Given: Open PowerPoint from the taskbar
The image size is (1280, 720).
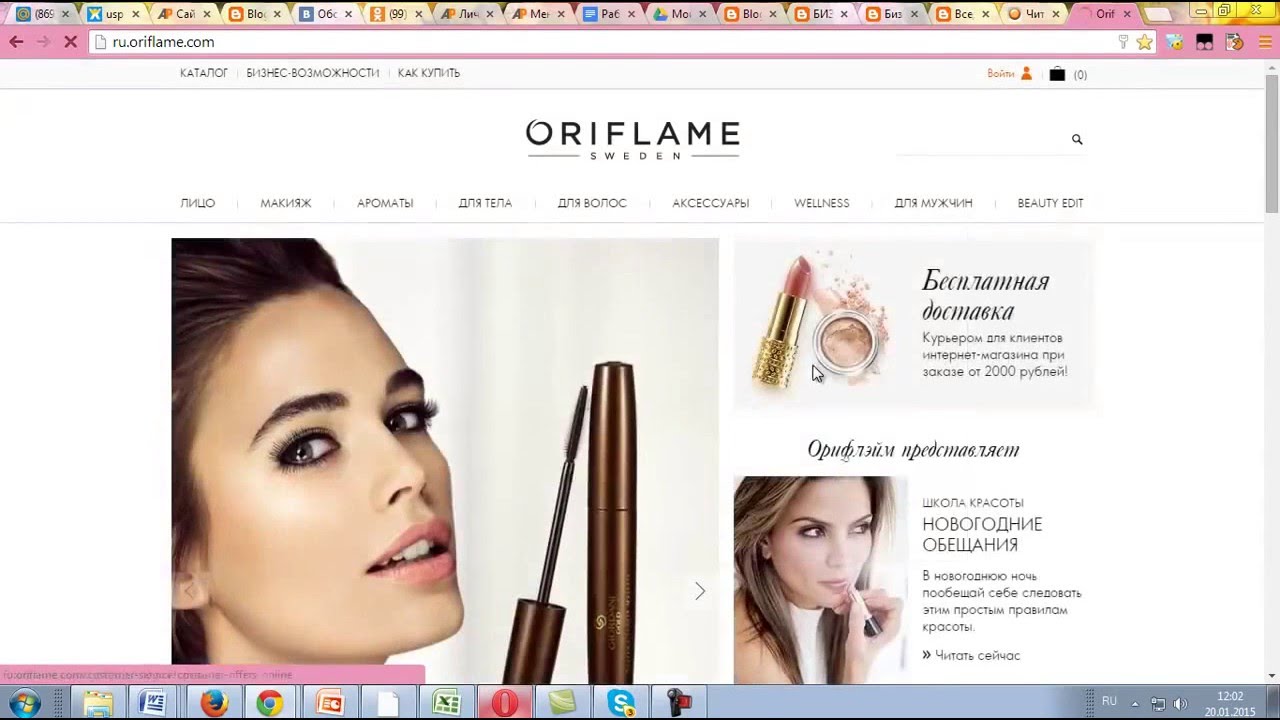Looking at the screenshot, I should click(329, 703).
